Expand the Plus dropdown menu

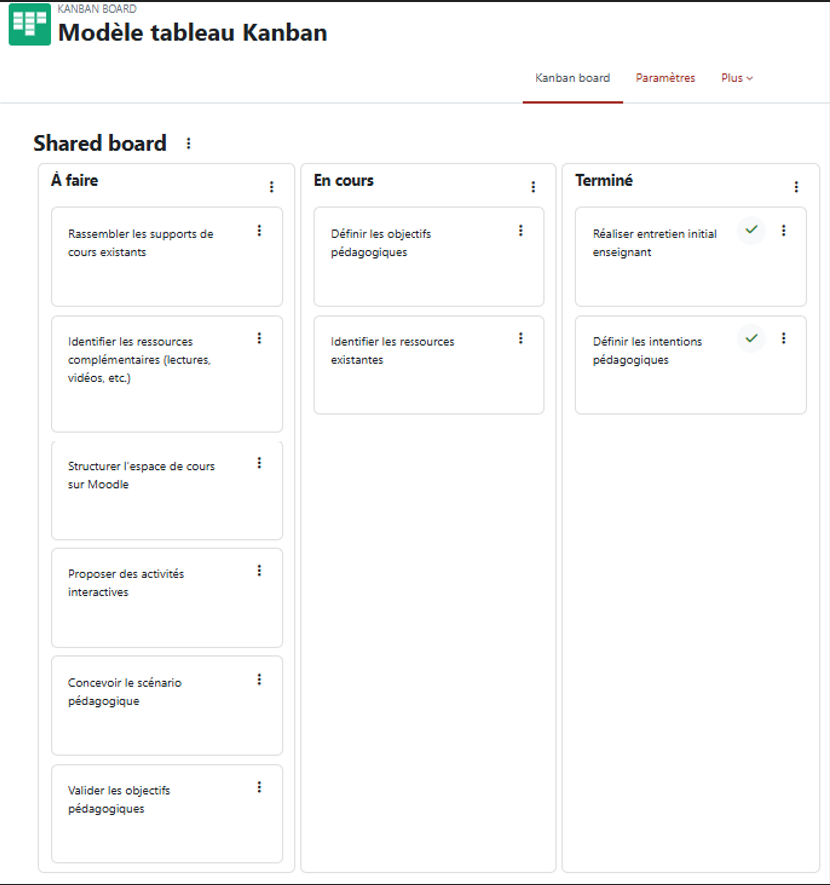tap(737, 78)
